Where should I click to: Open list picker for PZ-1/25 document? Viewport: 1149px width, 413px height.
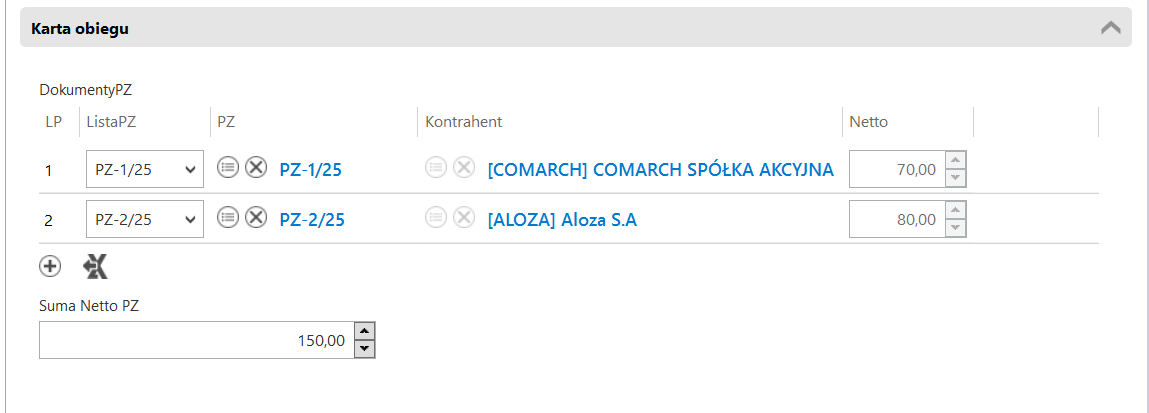click(x=228, y=169)
